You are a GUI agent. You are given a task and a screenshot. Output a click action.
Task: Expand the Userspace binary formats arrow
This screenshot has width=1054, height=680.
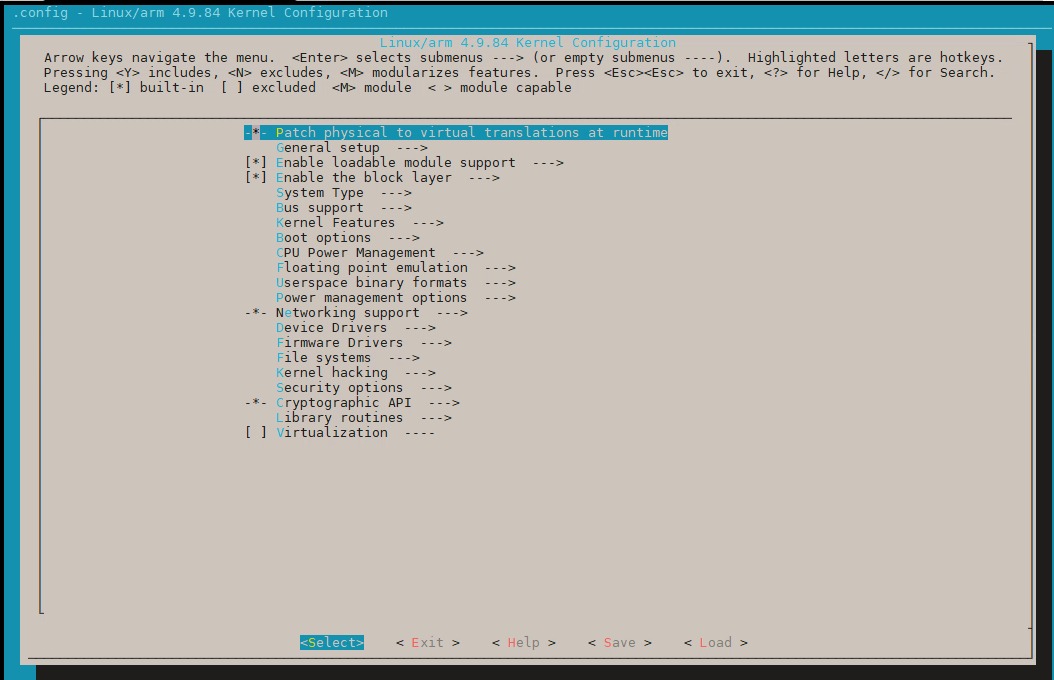pos(499,283)
